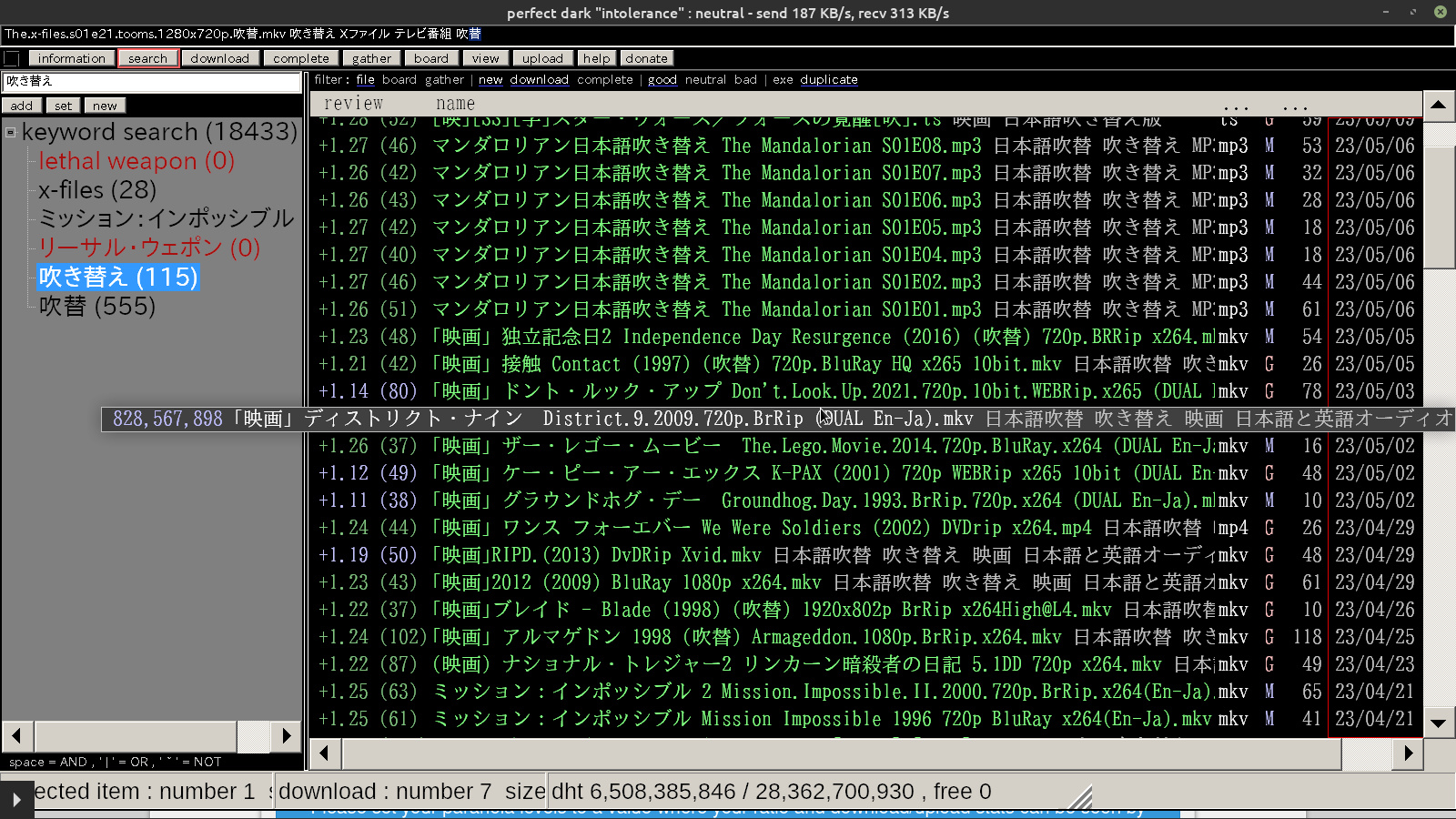Toggle the 'board' filter

pos(399,80)
